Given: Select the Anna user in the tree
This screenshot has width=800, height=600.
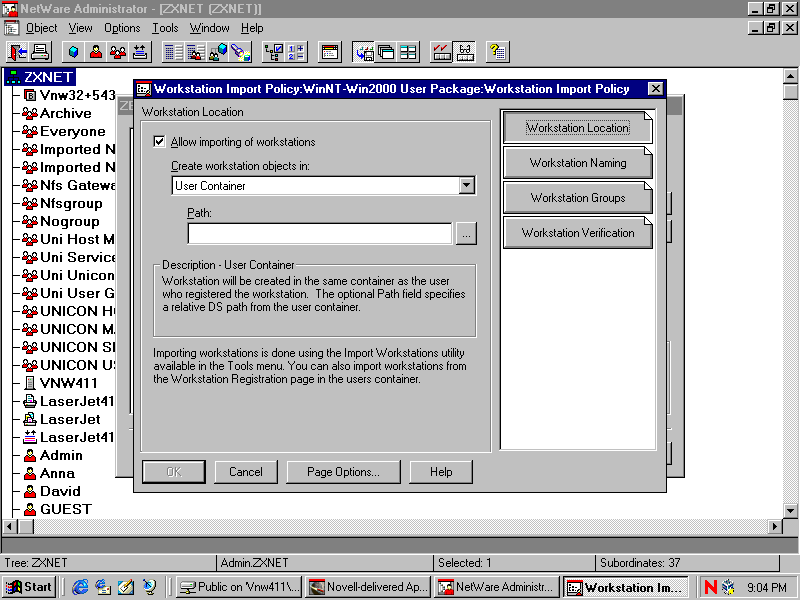Looking at the screenshot, I should (49, 473).
